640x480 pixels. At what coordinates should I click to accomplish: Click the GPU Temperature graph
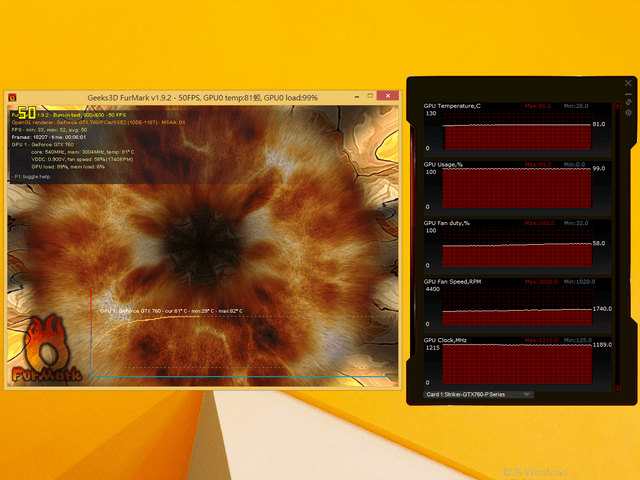click(x=517, y=130)
